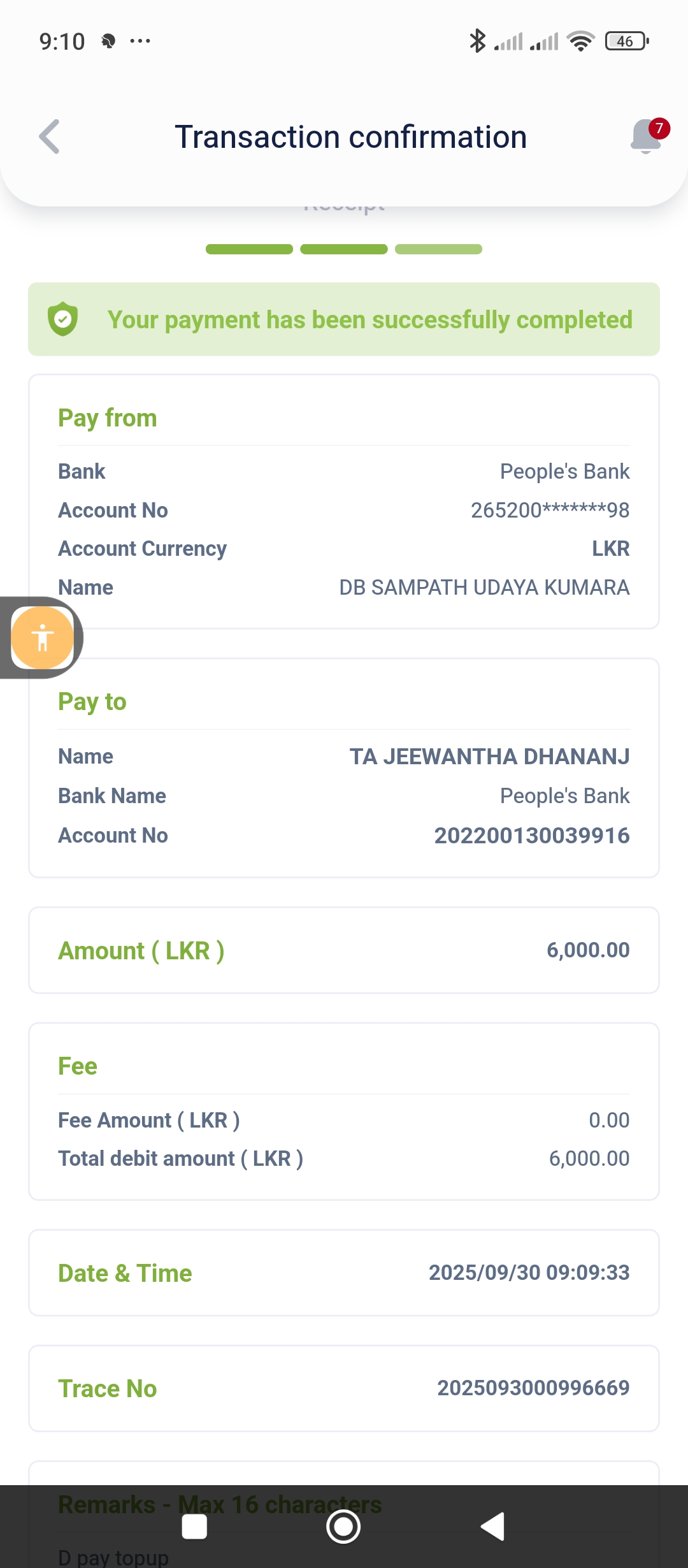The height and width of the screenshot is (1568, 688).
Task: Tap the payment successfully completed banner
Action: click(x=344, y=319)
